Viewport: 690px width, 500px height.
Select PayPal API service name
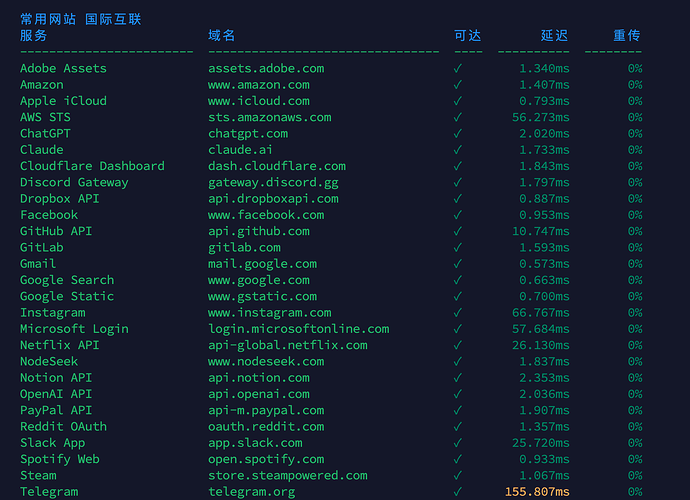[x=56, y=411]
